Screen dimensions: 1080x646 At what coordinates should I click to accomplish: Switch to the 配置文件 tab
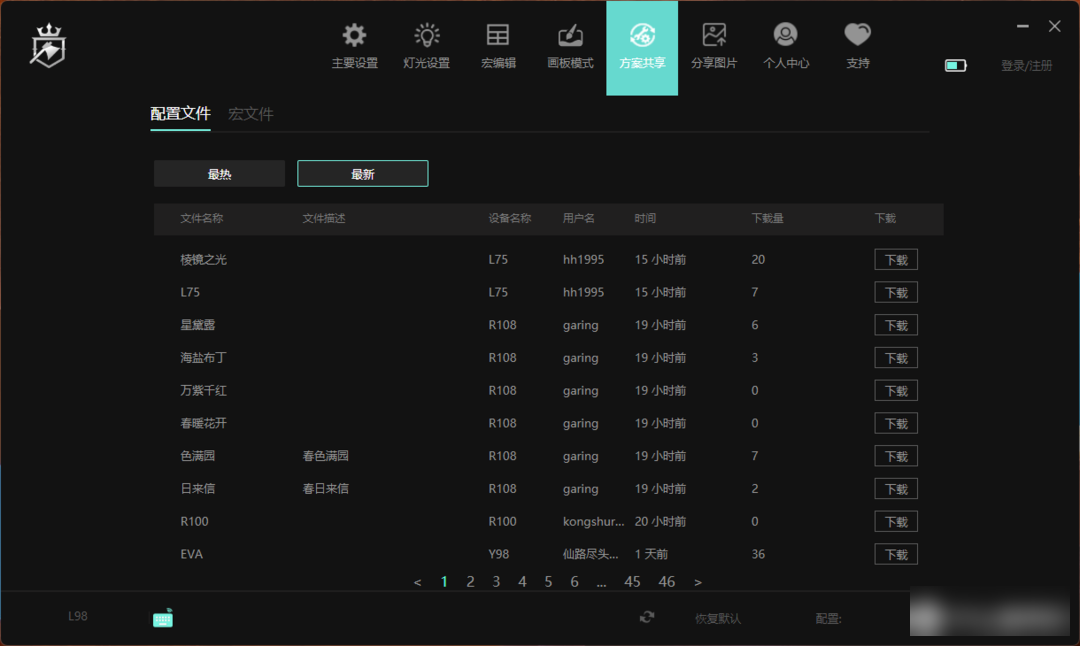pos(180,114)
